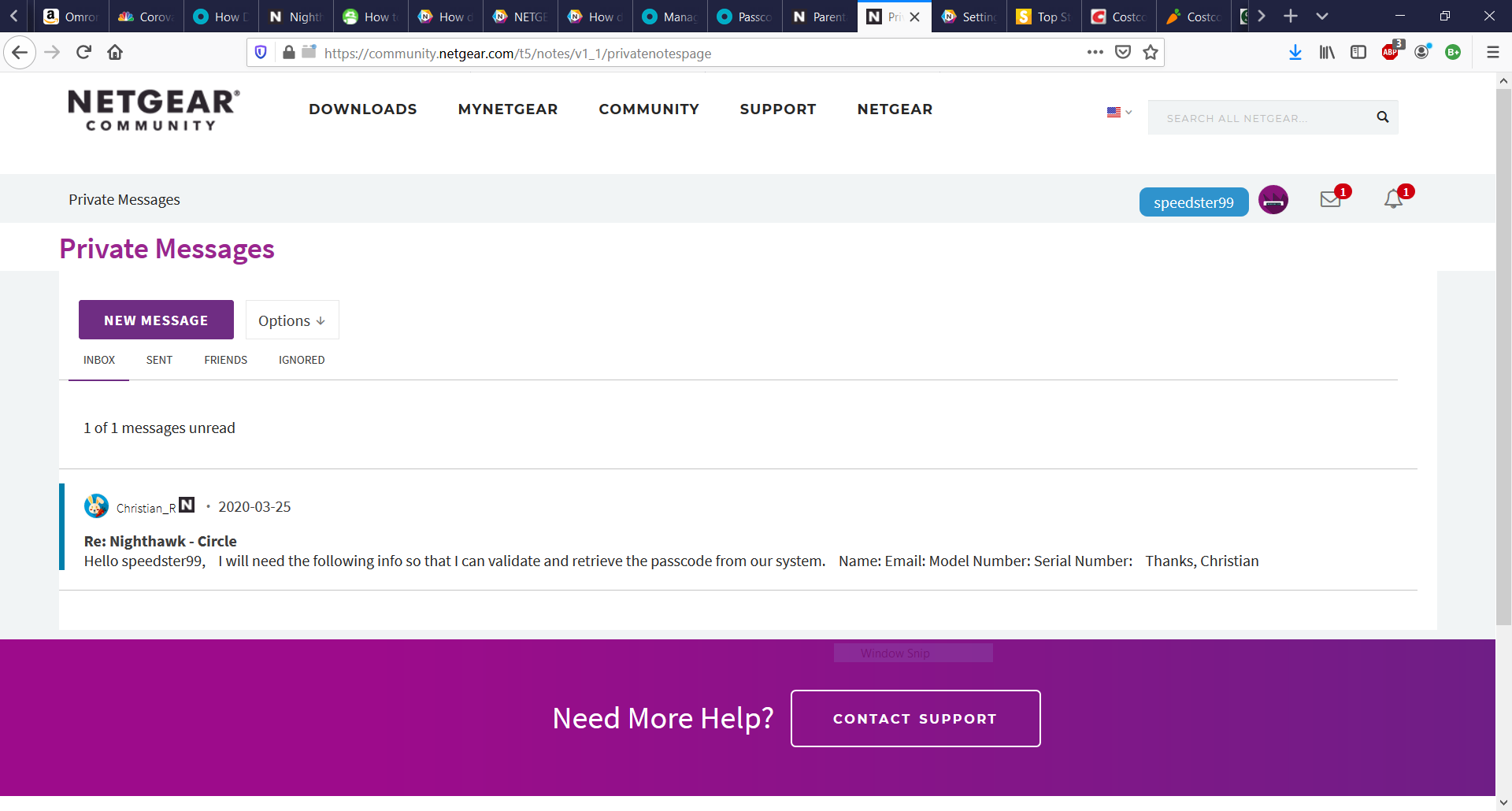Switch to the Parental browser tab
1512x811 pixels.
click(x=819, y=17)
